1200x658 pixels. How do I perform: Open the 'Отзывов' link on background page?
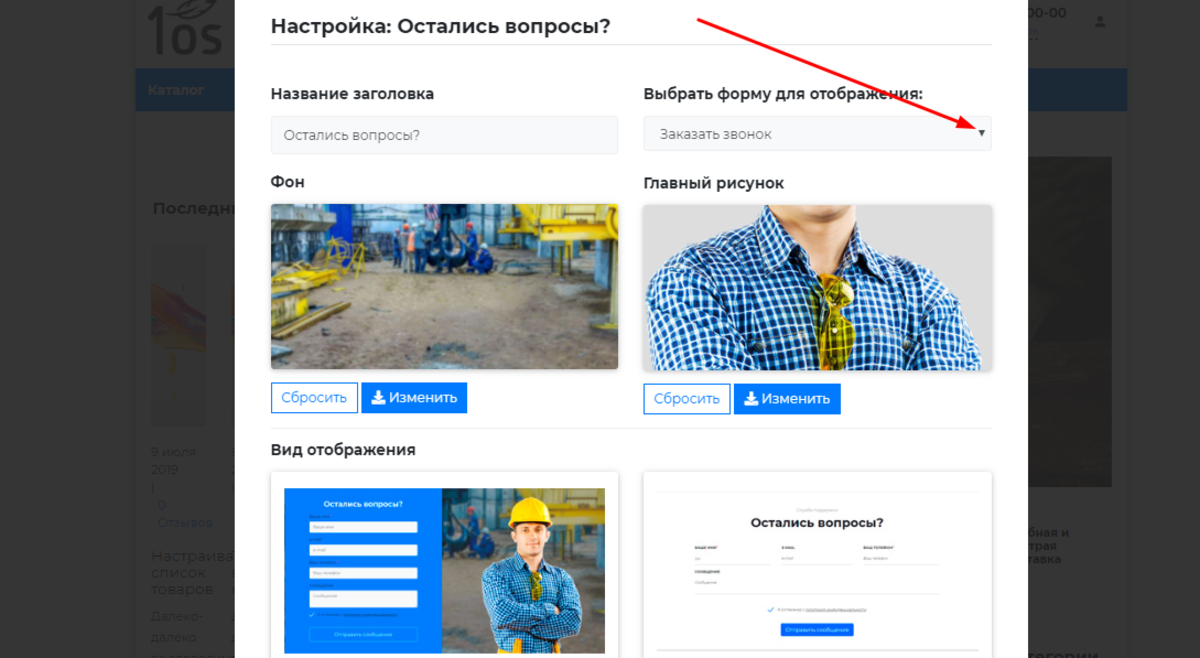pos(185,522)
